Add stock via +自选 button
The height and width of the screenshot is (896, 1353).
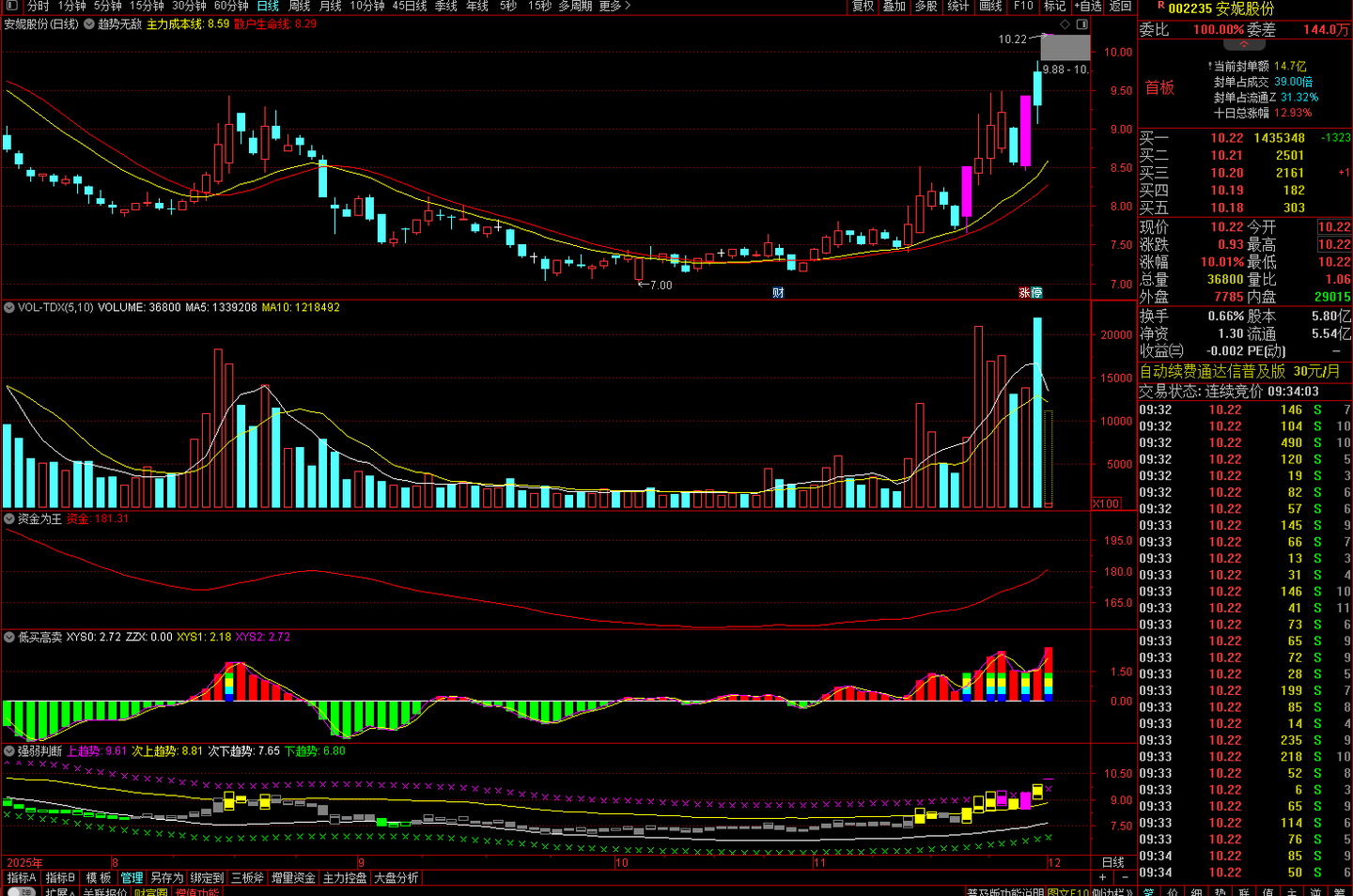(x=1089, y=6)
